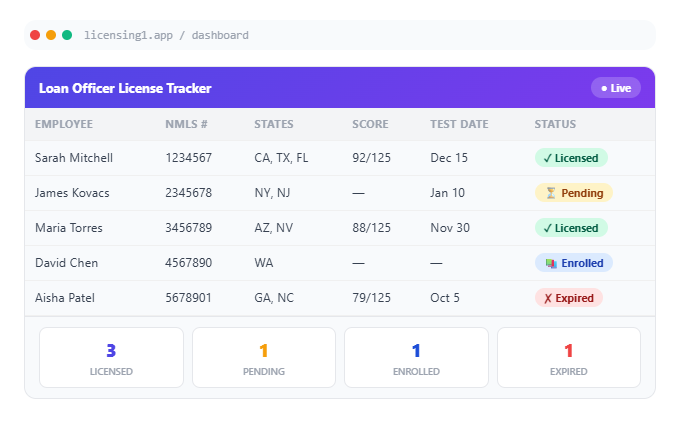Open the LICENSED summary card

[x=111, y=357]
